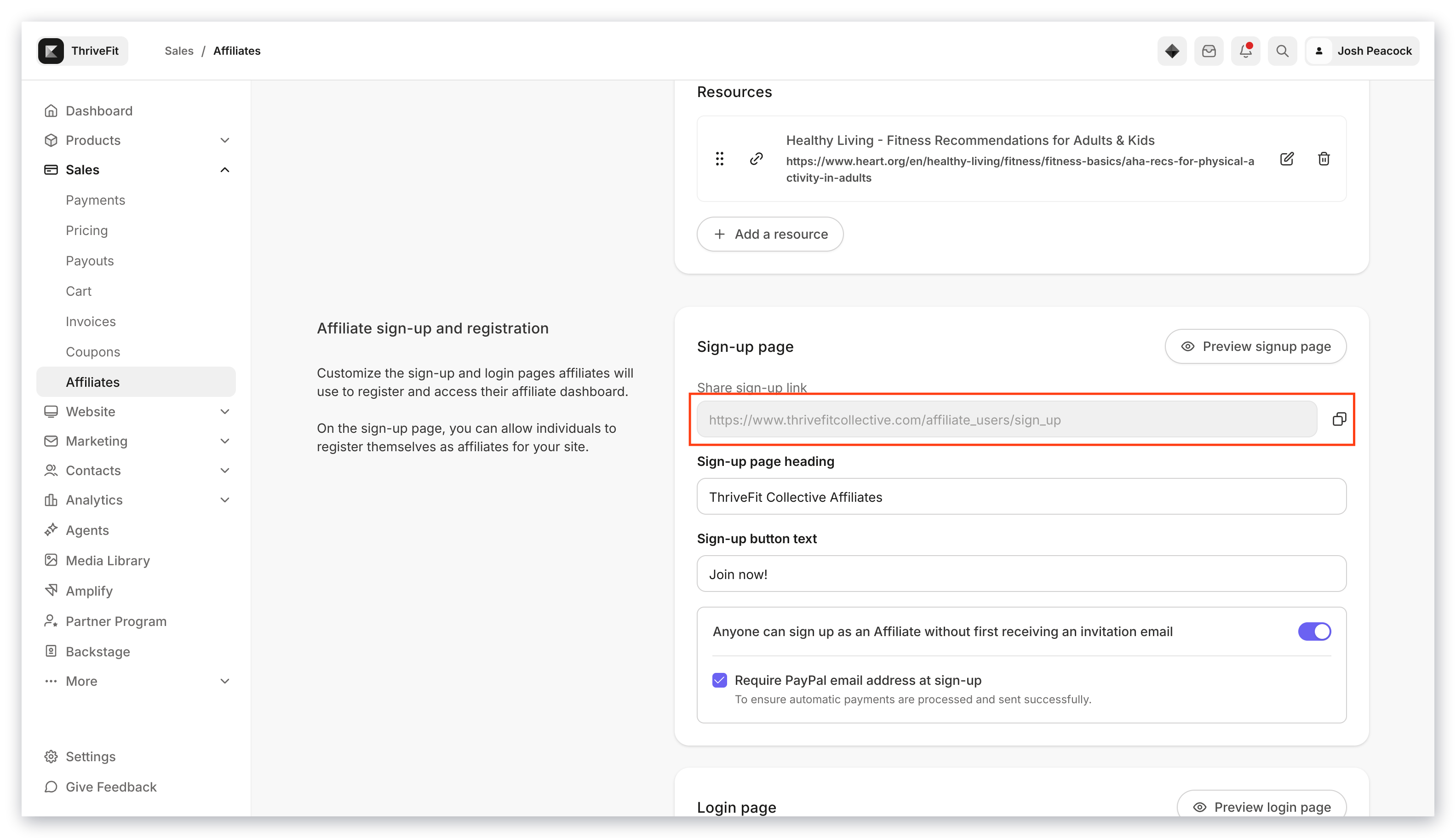Expand the Products menu chevron
1456x838 pixels.
(x=225, y=140)
